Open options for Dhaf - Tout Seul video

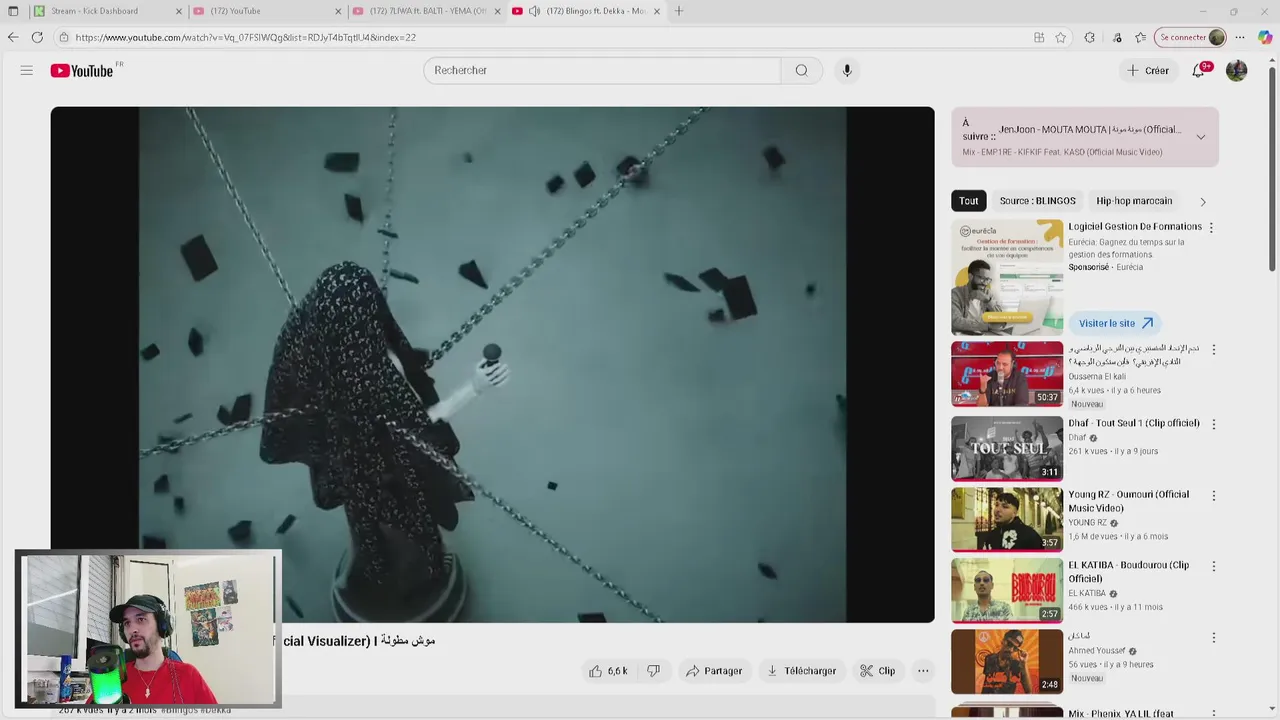click(x=1214, y=424)
